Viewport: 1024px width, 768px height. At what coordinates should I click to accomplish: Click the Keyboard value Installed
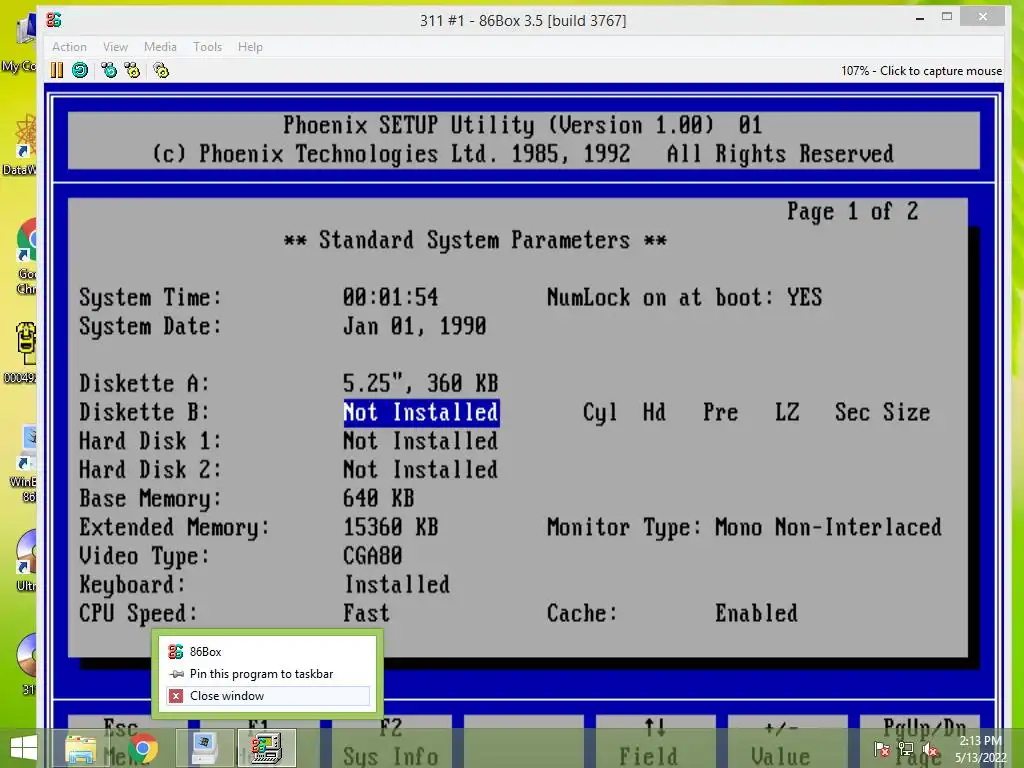(397, 584)
